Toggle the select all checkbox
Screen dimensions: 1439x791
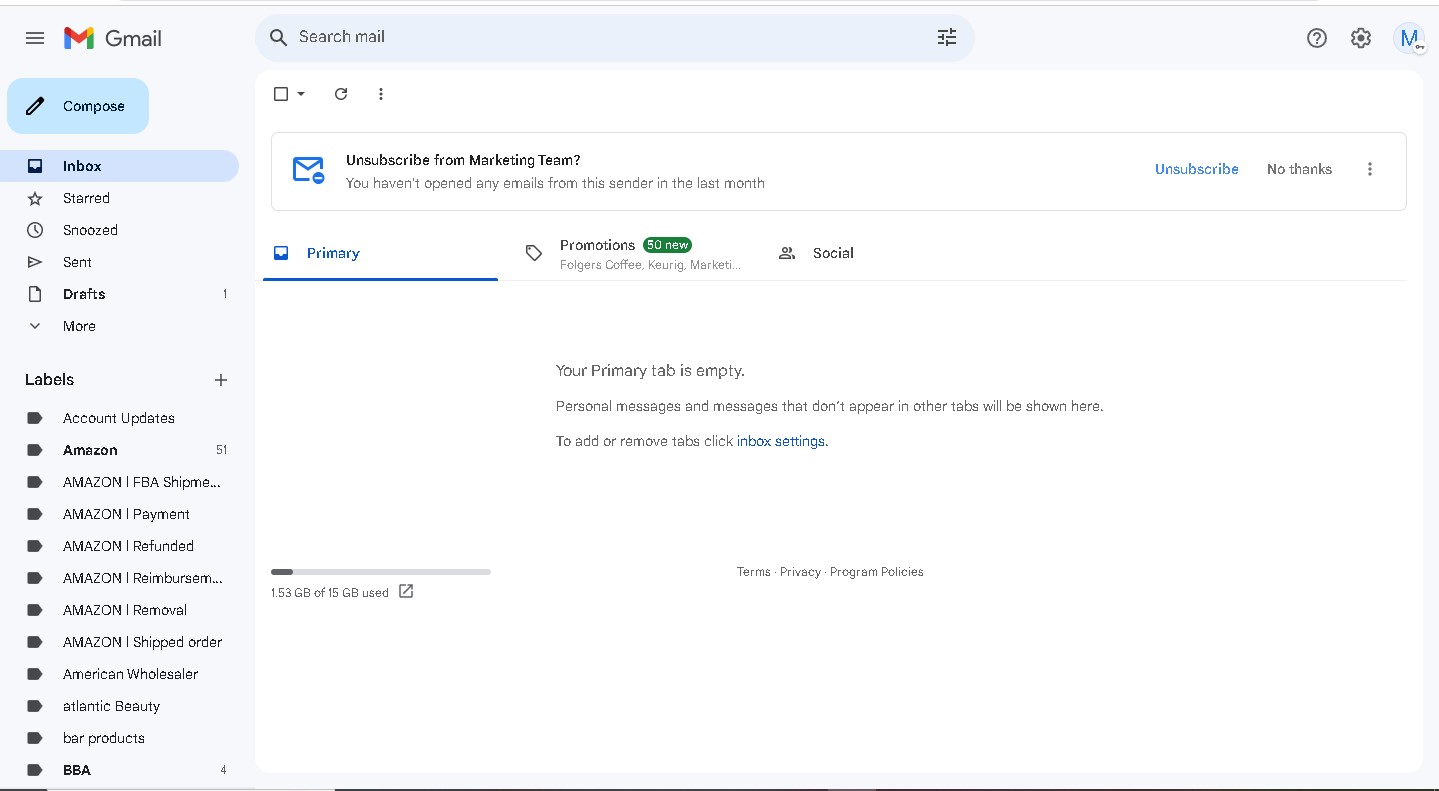pos(281,94)
